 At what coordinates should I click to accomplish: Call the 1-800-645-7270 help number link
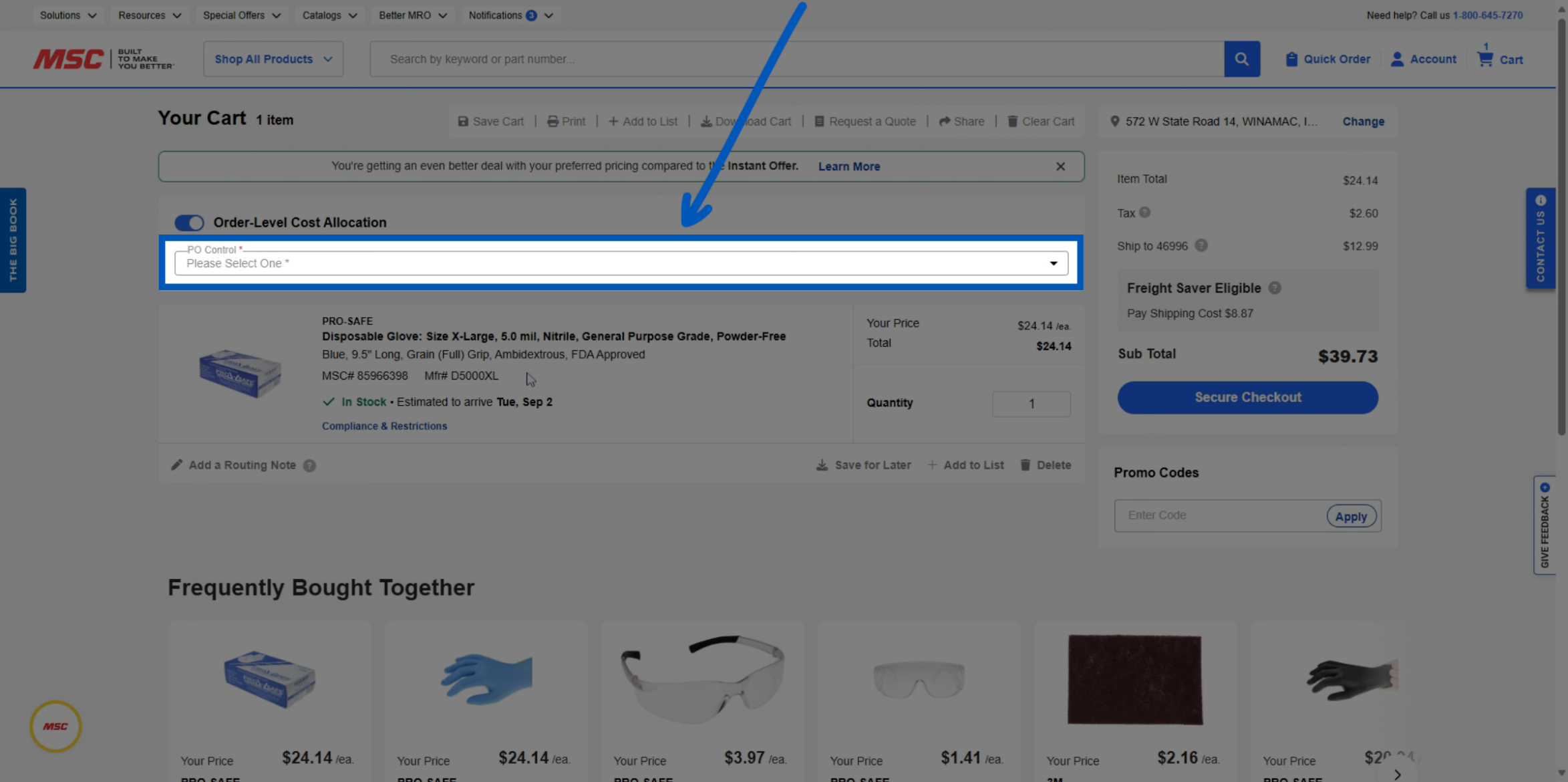(1488, 15)
